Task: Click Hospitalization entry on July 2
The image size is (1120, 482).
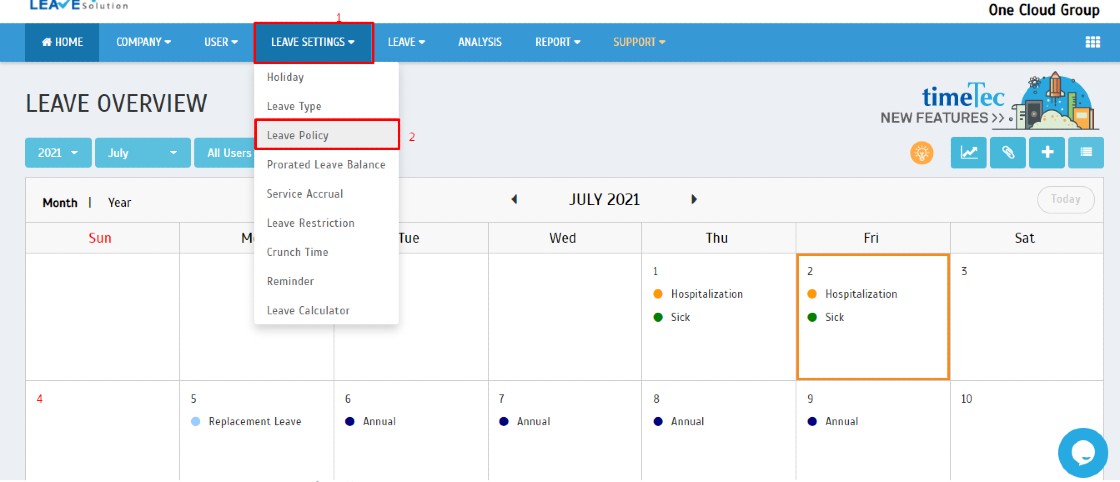Action: (x=853, y=294)
